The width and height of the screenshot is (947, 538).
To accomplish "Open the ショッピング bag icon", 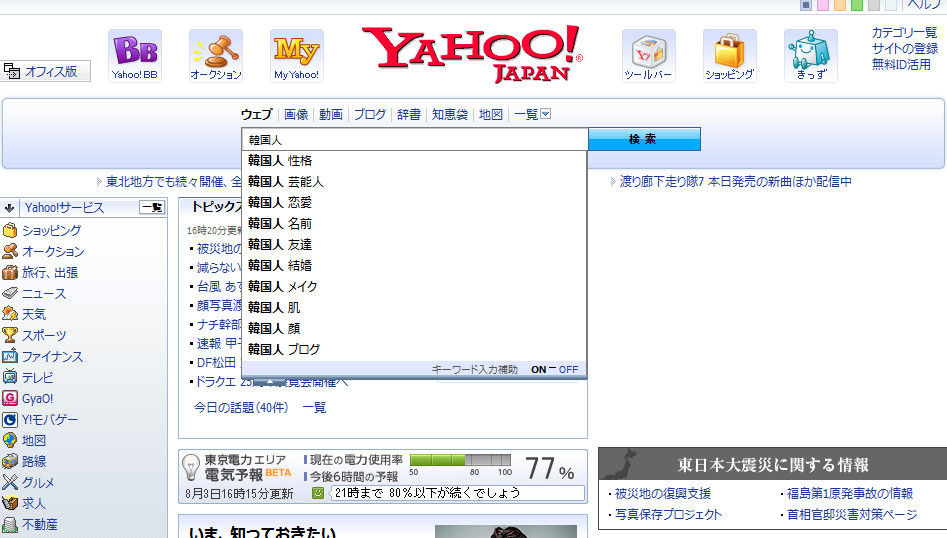I will pyautogui.click(x=730, y=56).
